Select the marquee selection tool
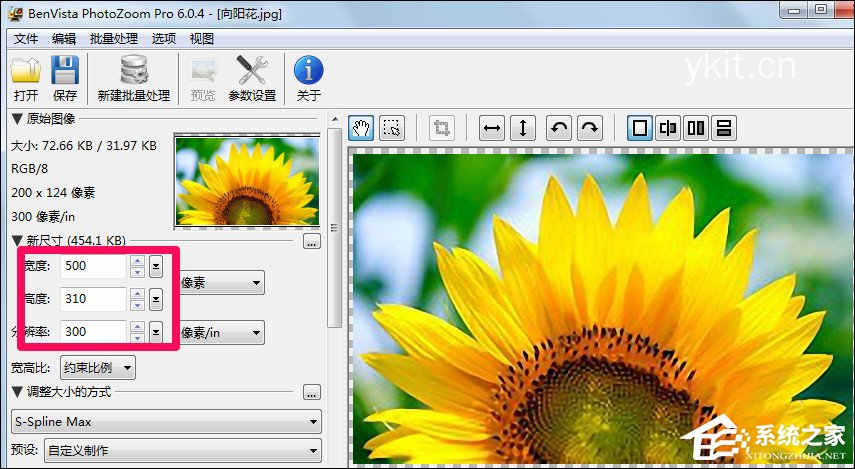 click(x=392, y=128)
